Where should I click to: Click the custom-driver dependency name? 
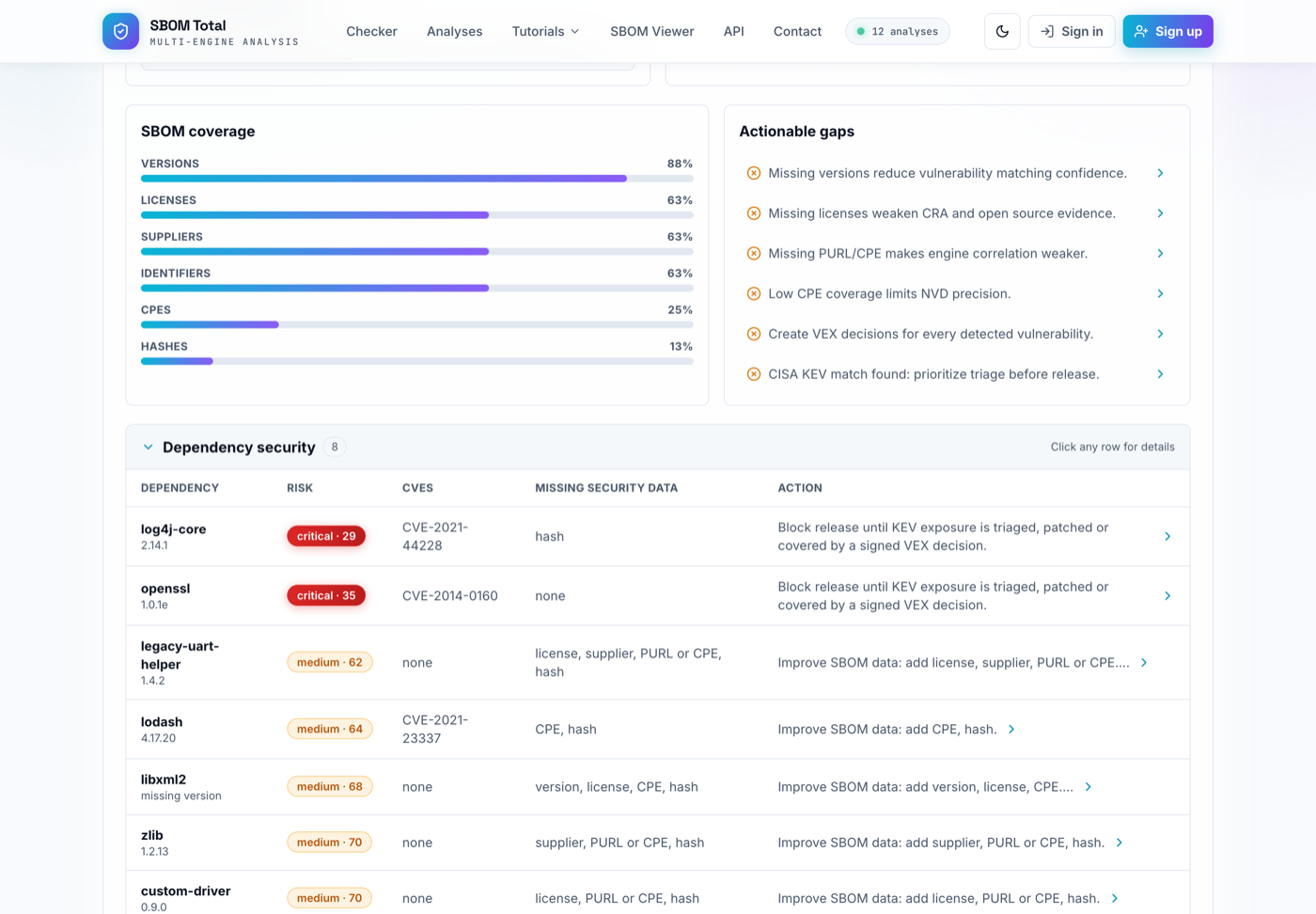point(186,890)
